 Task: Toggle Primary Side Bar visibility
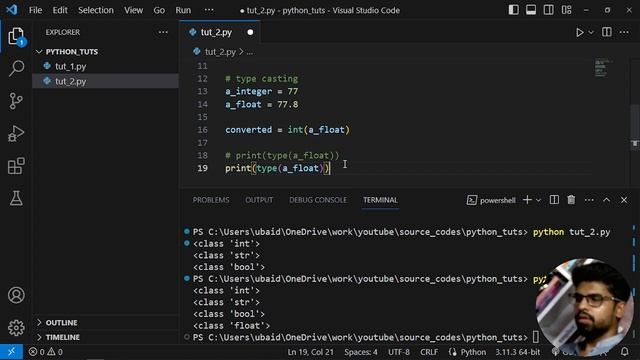513,10
